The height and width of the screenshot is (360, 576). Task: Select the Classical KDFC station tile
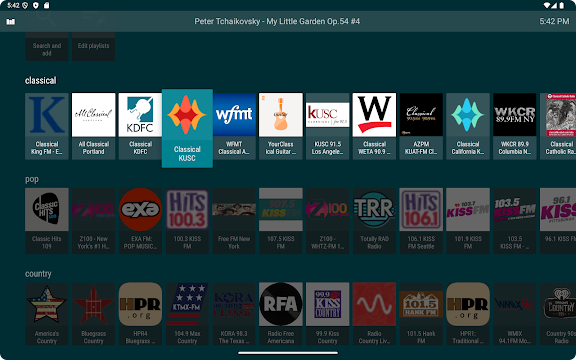(x=140, y=126)
